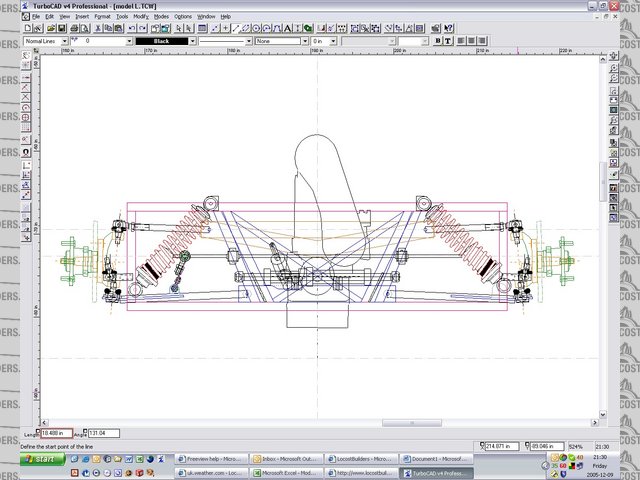Click the Select arrow tool icon
Screen dimensions: 640x480
click(178, 28)
